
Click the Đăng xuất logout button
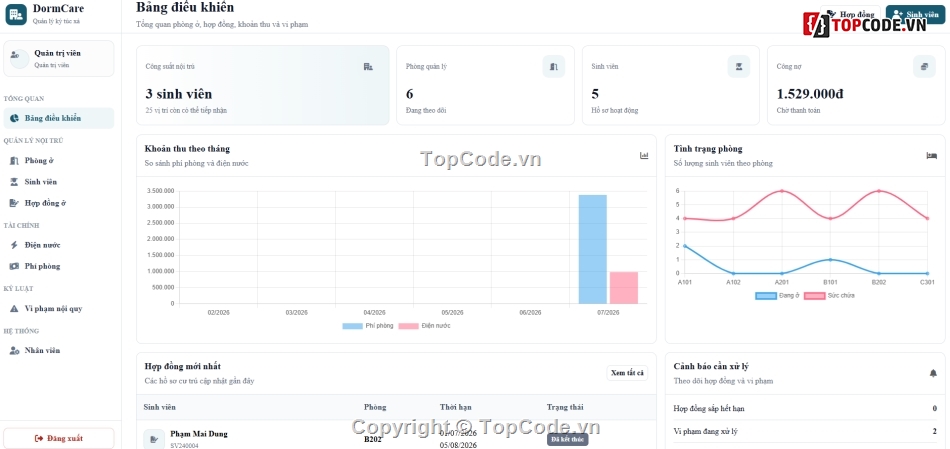59,438
